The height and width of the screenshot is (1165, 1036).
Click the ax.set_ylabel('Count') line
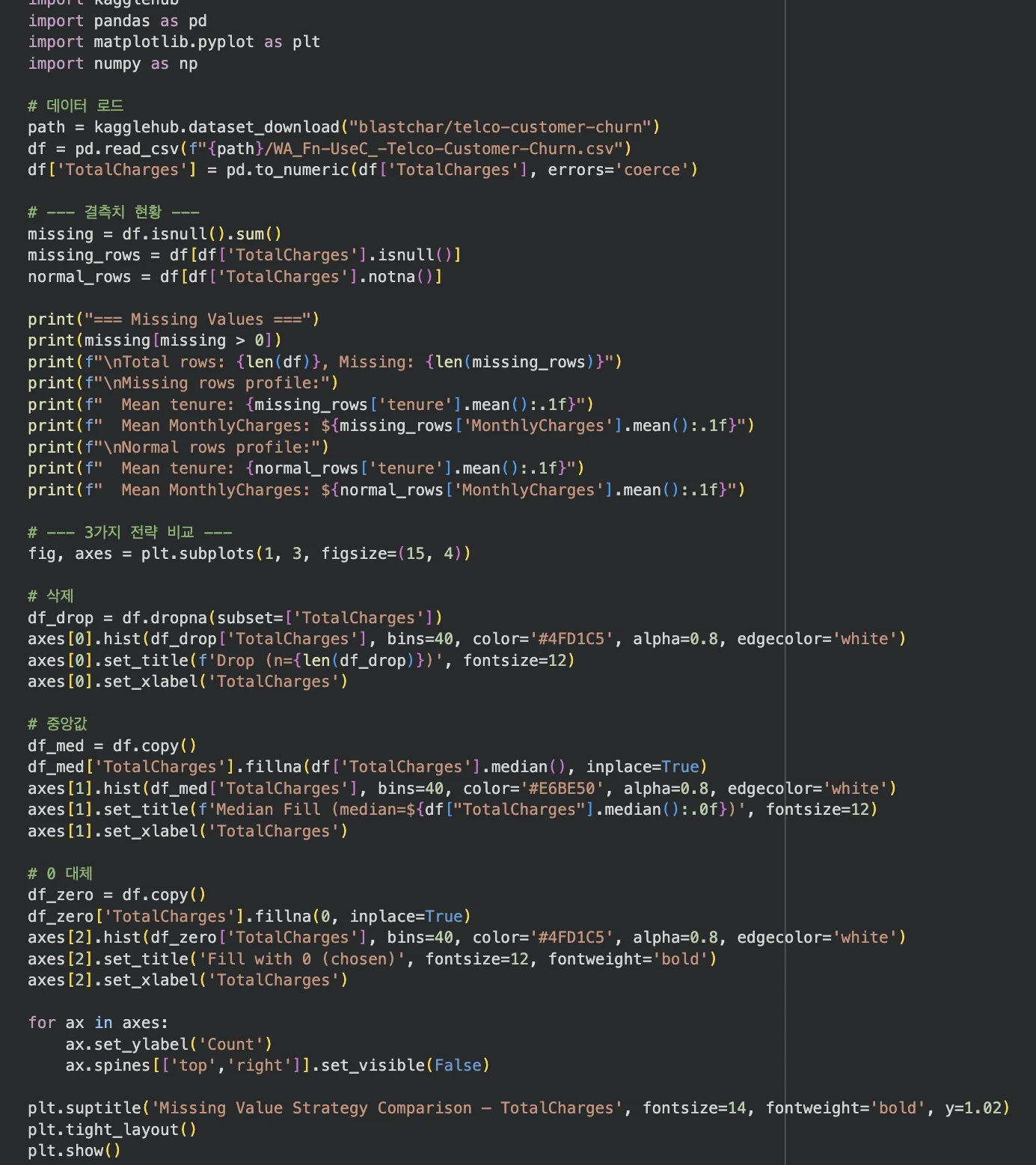point(168,1045)
